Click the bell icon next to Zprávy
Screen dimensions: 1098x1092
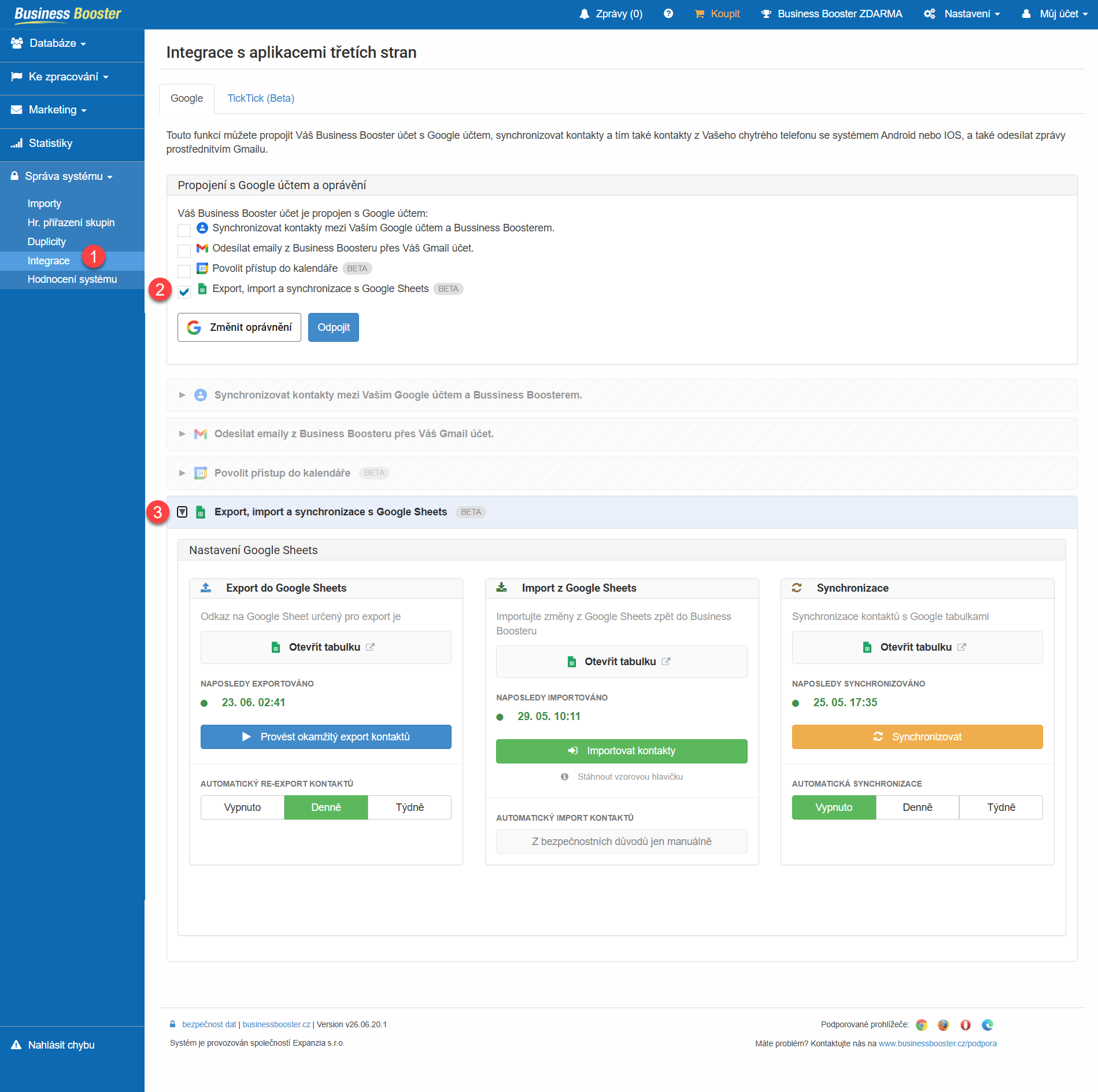[x=585, y=14]
